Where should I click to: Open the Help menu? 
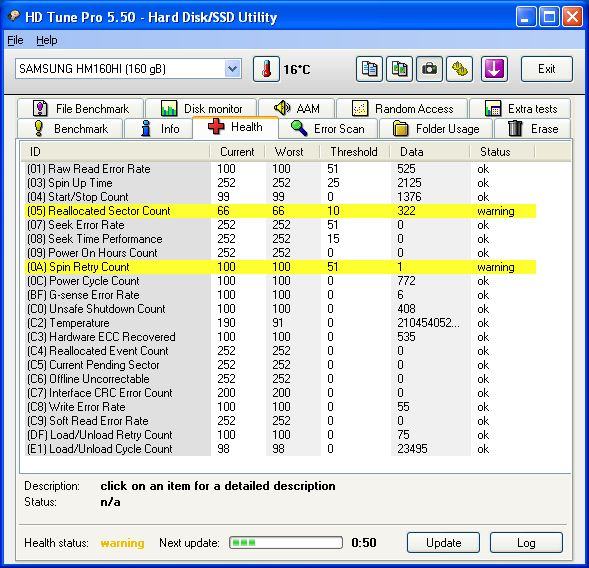click(x=47, y=40)
